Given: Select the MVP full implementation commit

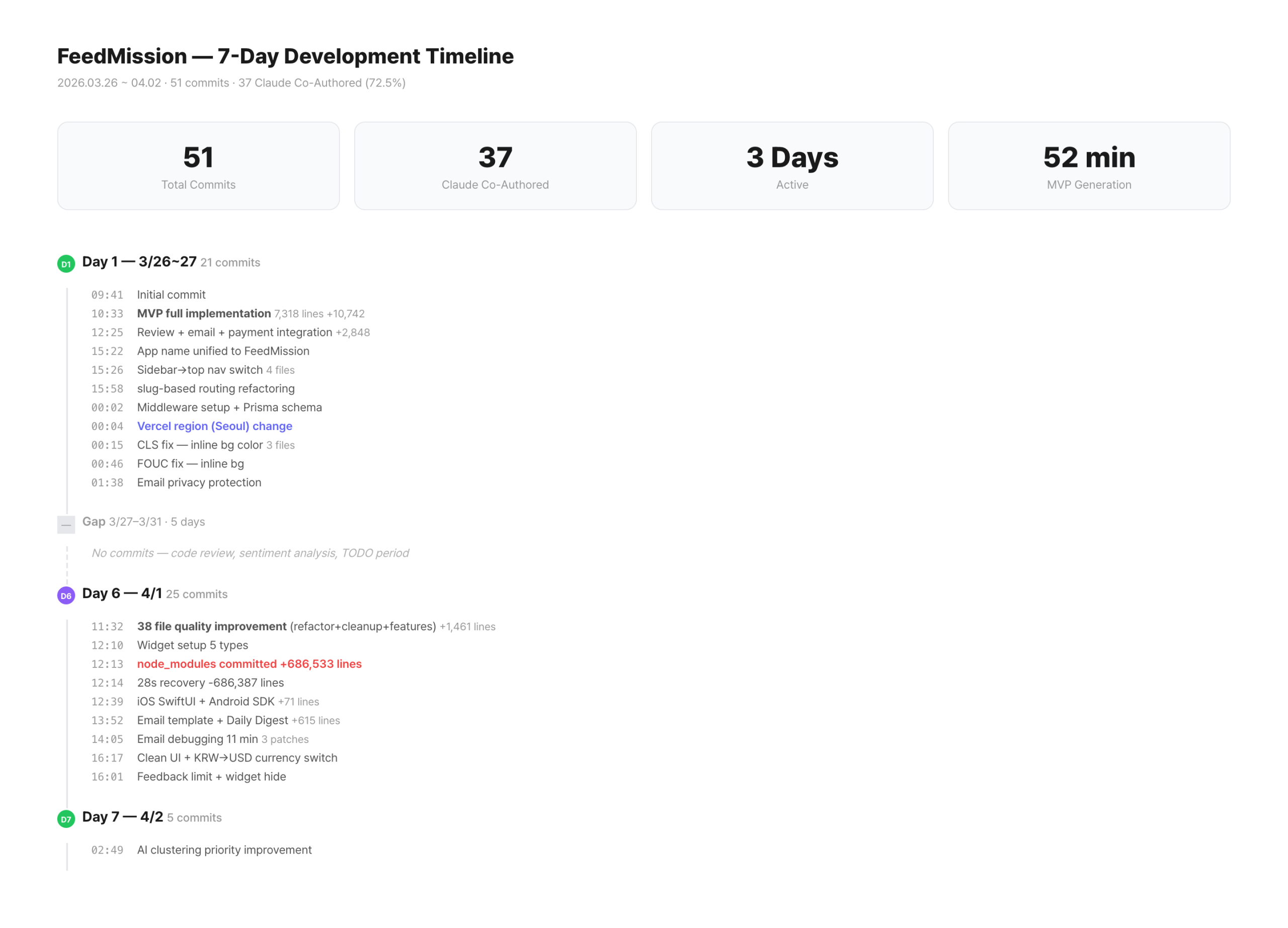Looking at the screenshot, I should [203, 313].
